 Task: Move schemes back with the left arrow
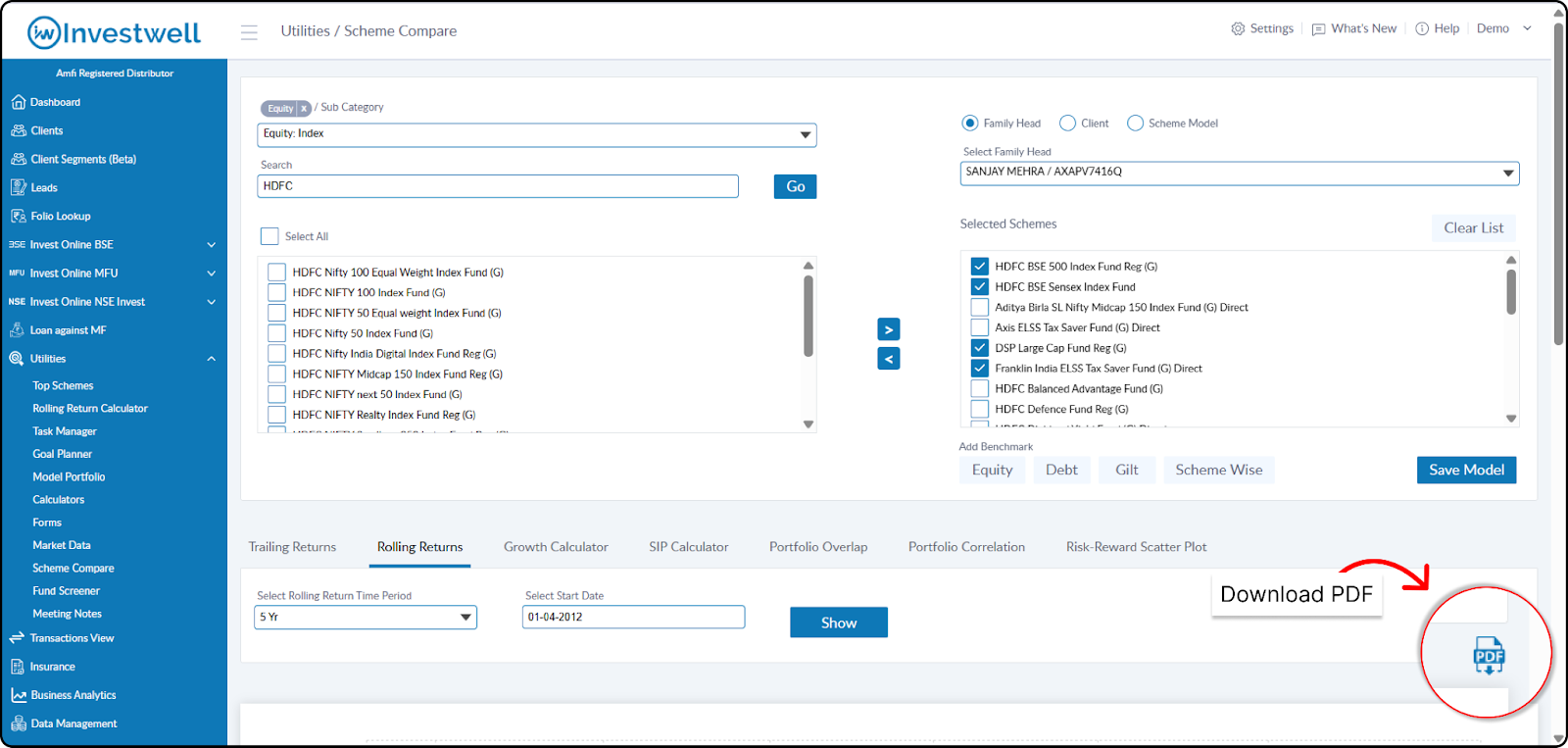point(889,359)
